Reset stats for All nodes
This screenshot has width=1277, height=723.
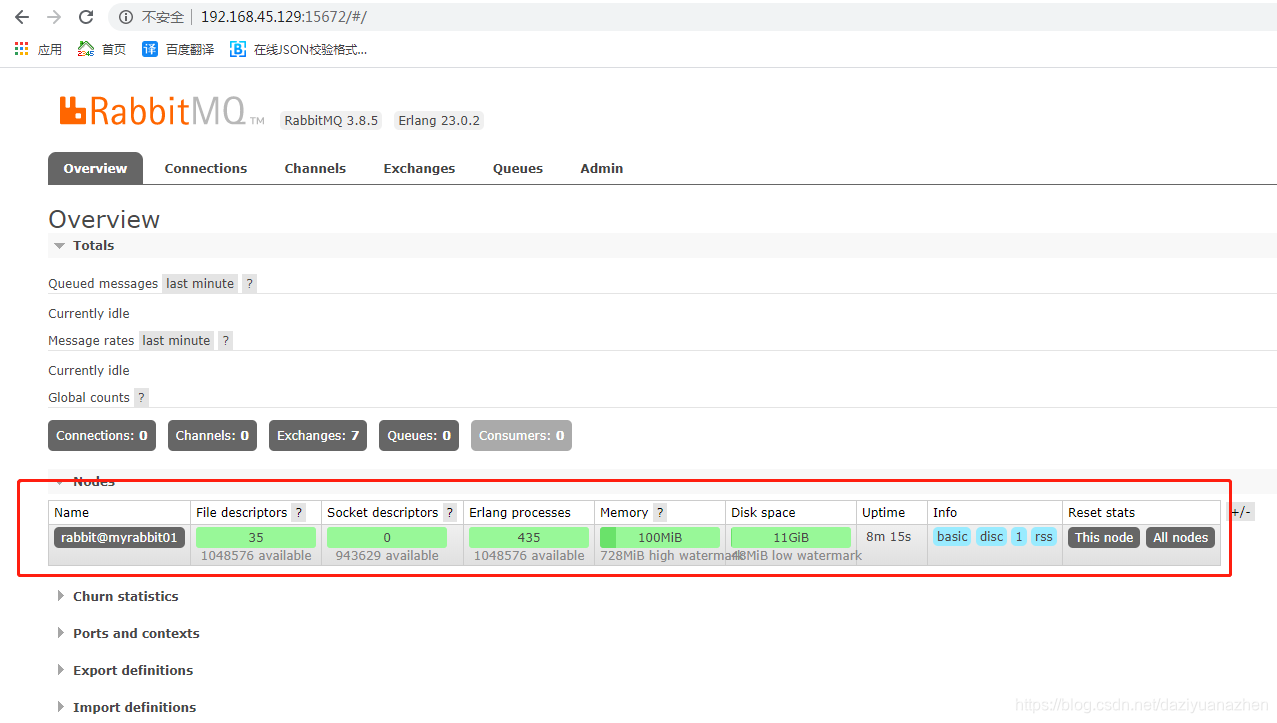pyautogui.click(x=1180, y=538)
